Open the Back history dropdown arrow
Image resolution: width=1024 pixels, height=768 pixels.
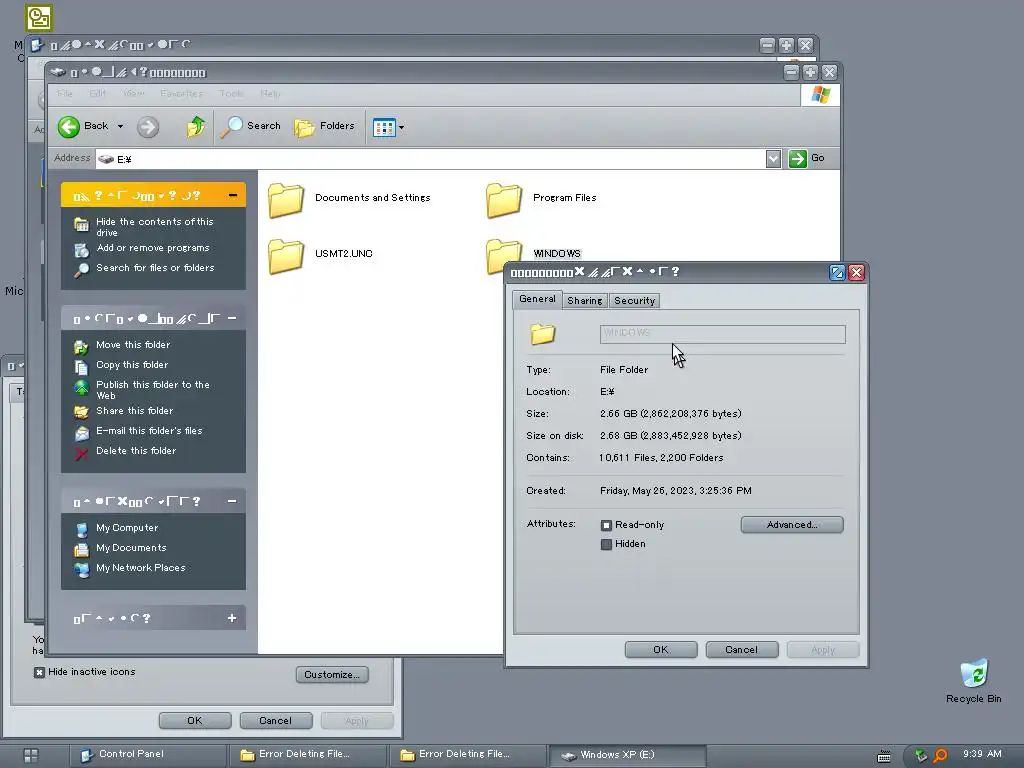(120, 127)
